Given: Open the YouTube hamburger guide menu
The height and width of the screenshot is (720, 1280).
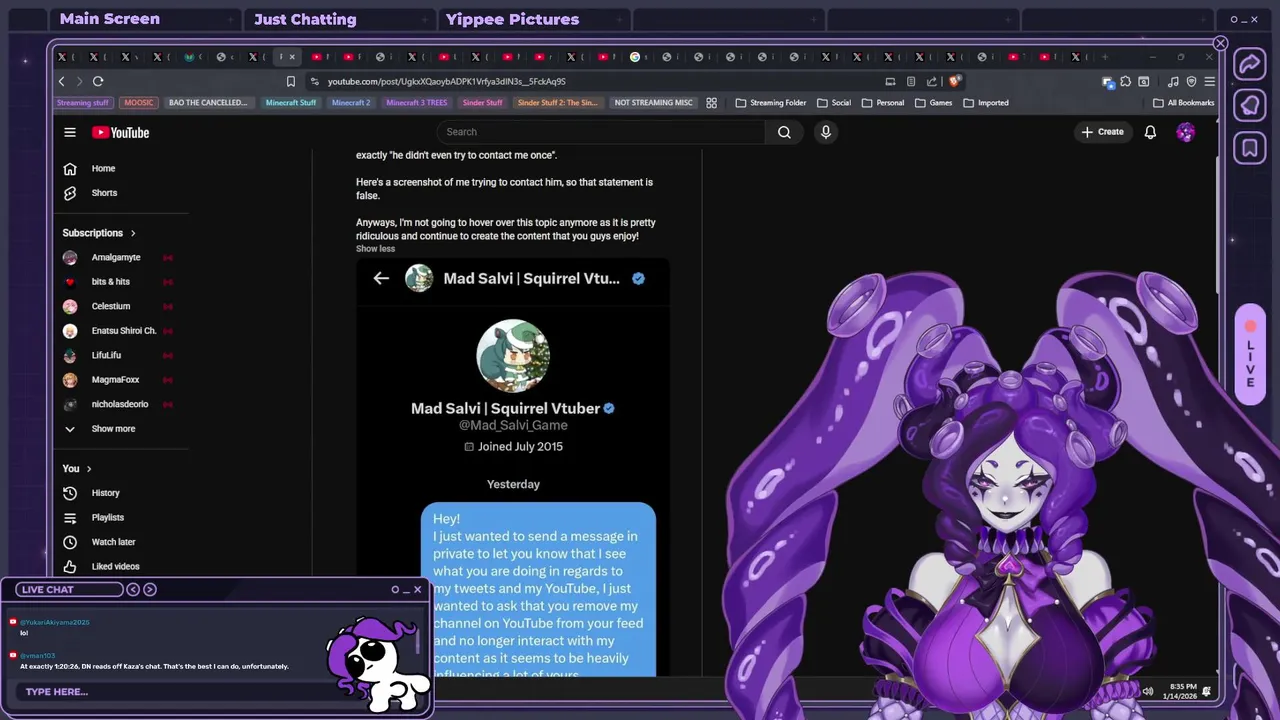Looking at the screenshot, I should coord(70,132).
